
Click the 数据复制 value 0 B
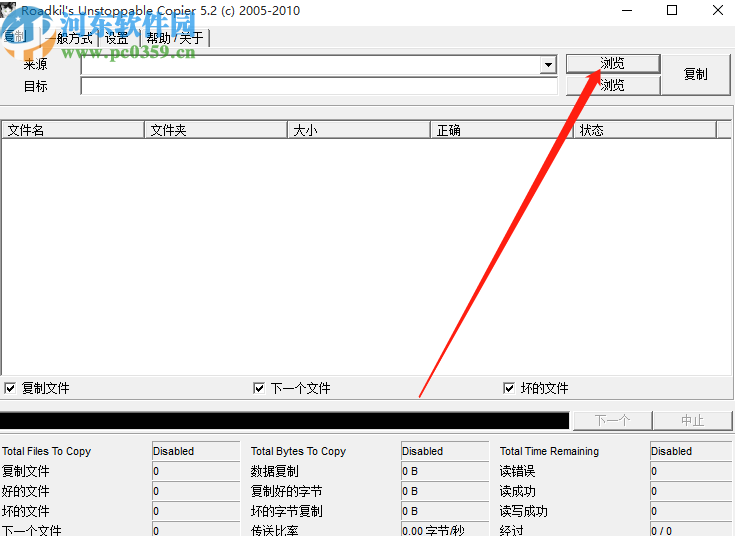(x=445, y=471)
